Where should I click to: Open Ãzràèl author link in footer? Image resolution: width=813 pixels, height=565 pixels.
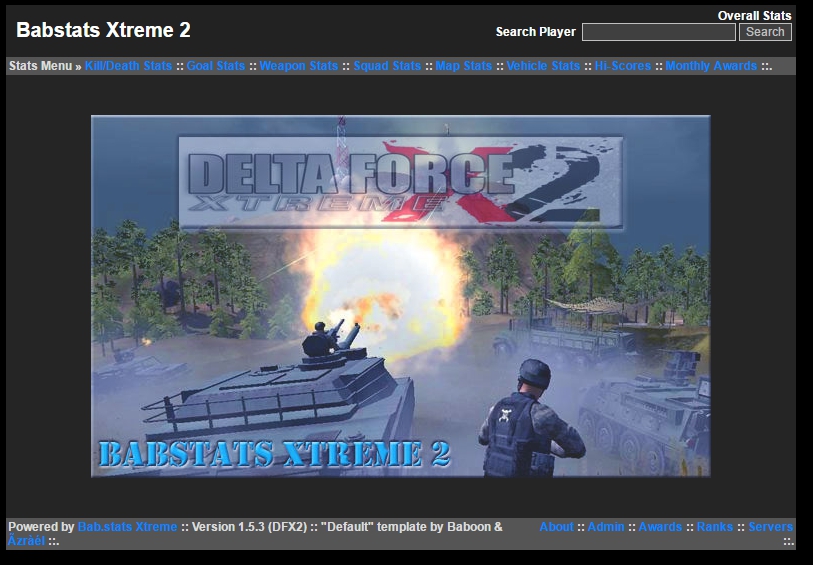click(26, 541)
